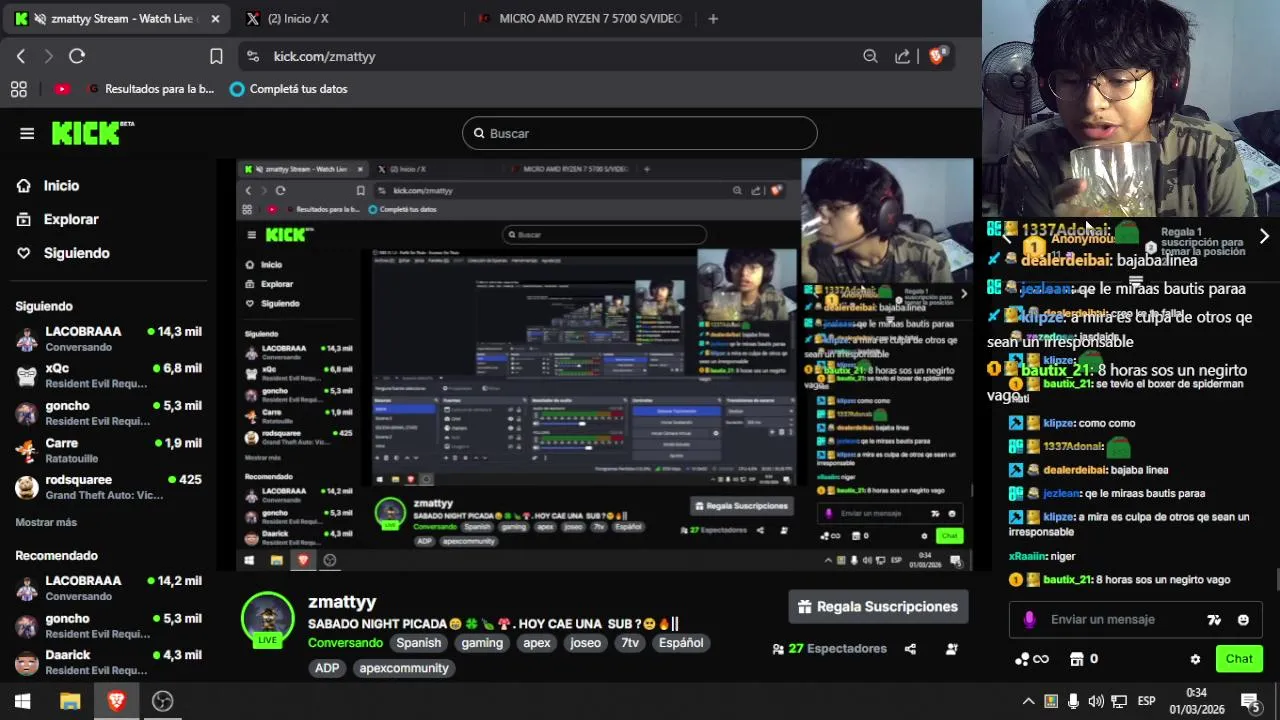Viewport: 1280px width, 720px height.
Task: Open the Windows Start menu
Action: pyautogui.click(x=22, y=701)
